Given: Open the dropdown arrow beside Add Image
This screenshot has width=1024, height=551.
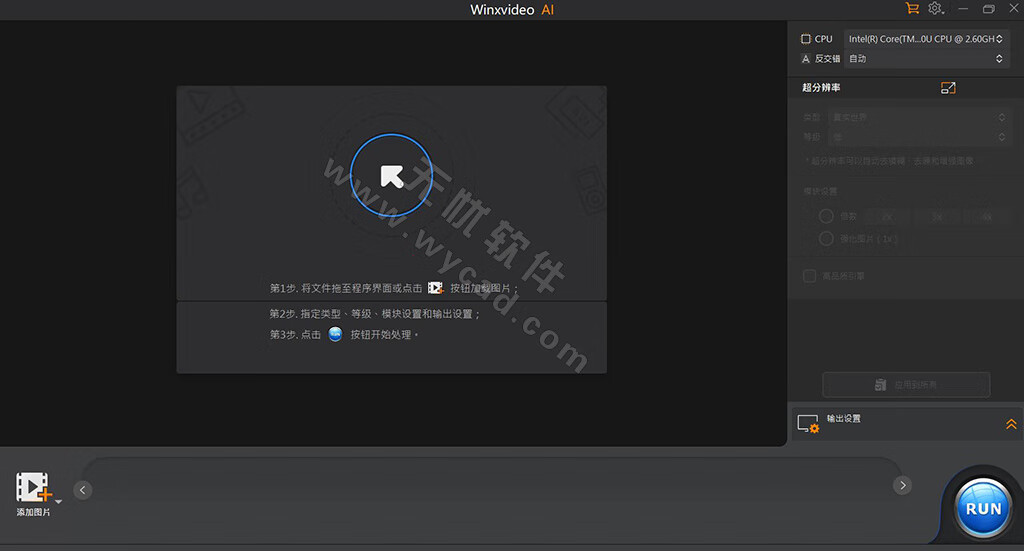Looking at the screenshot, I should click(58, 501).
